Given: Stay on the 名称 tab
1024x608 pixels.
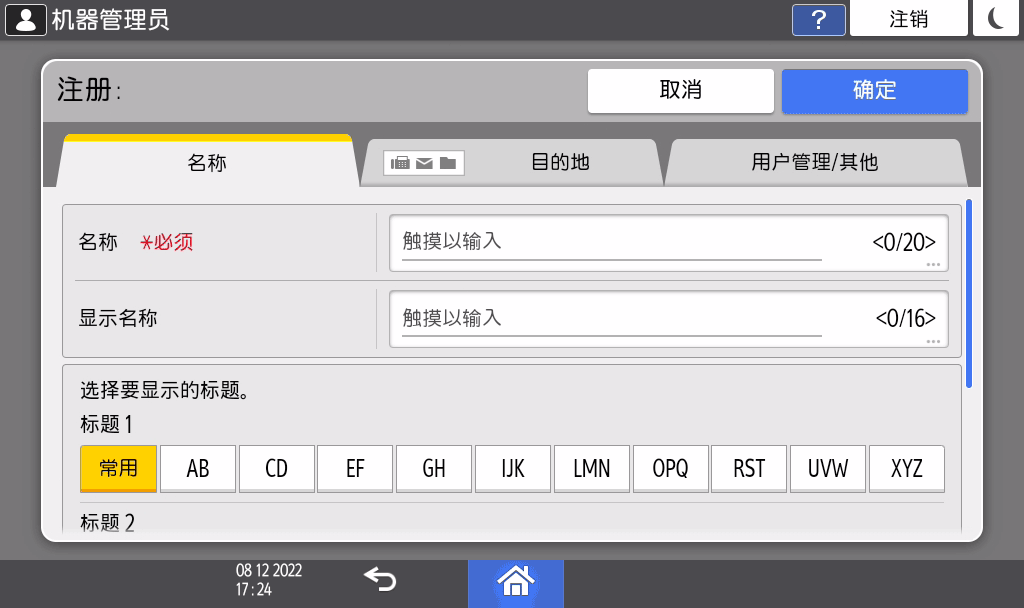Looking at the screenshot, I should coord(206,162).
